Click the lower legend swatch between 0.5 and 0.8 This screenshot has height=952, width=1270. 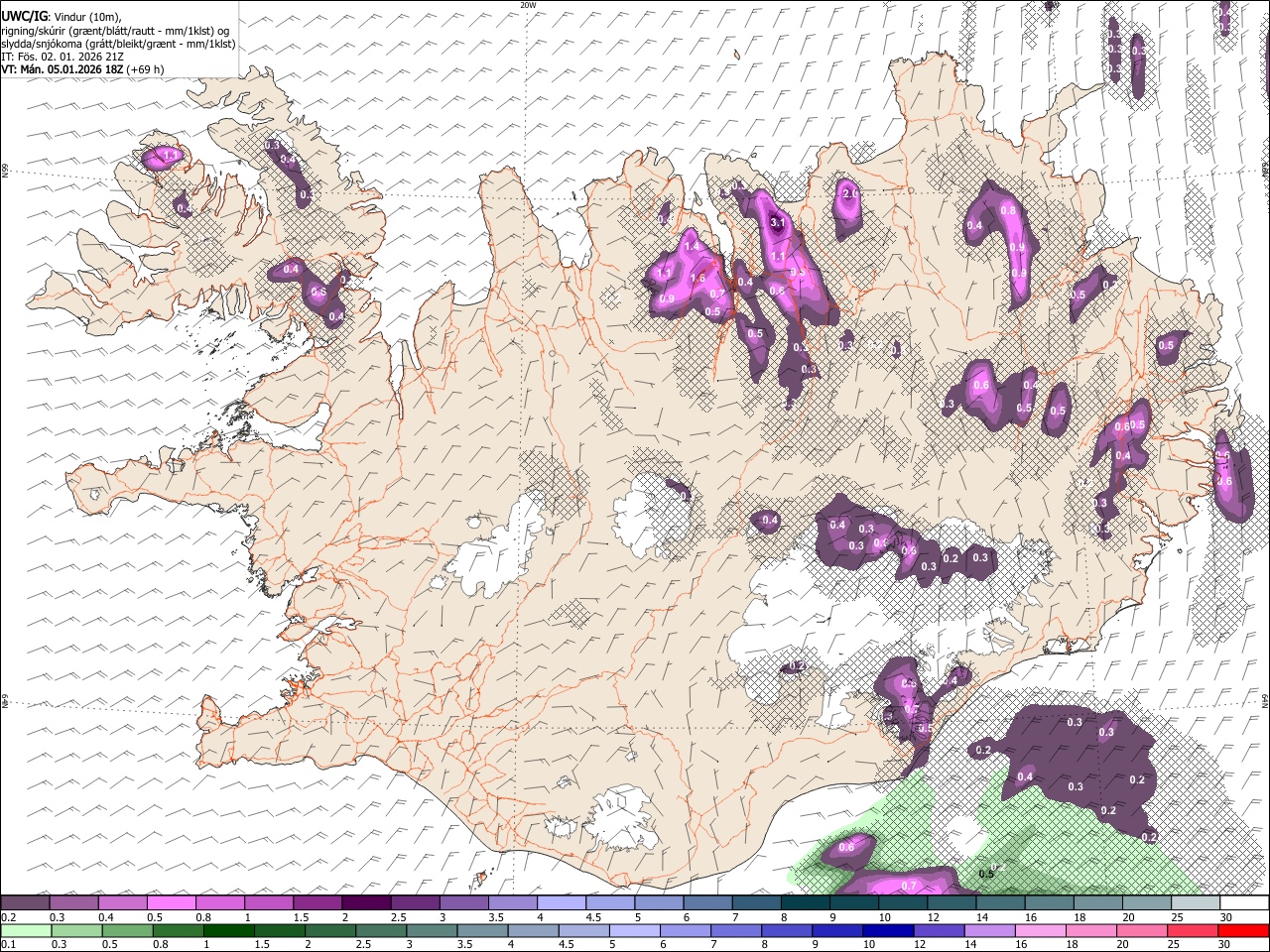point(127,930)
